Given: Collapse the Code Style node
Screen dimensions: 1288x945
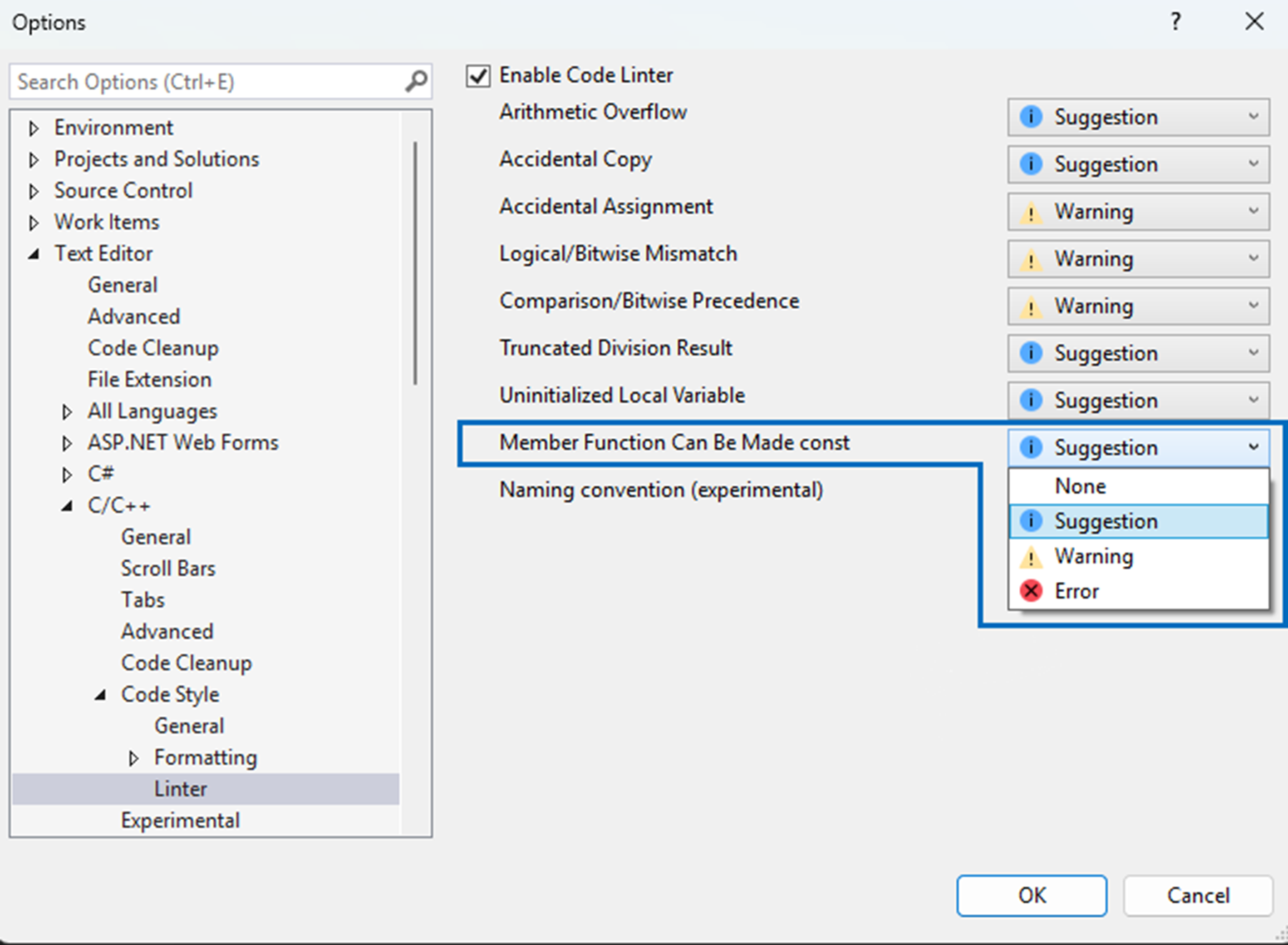Looking at the screenshot, I should (100, 695).
